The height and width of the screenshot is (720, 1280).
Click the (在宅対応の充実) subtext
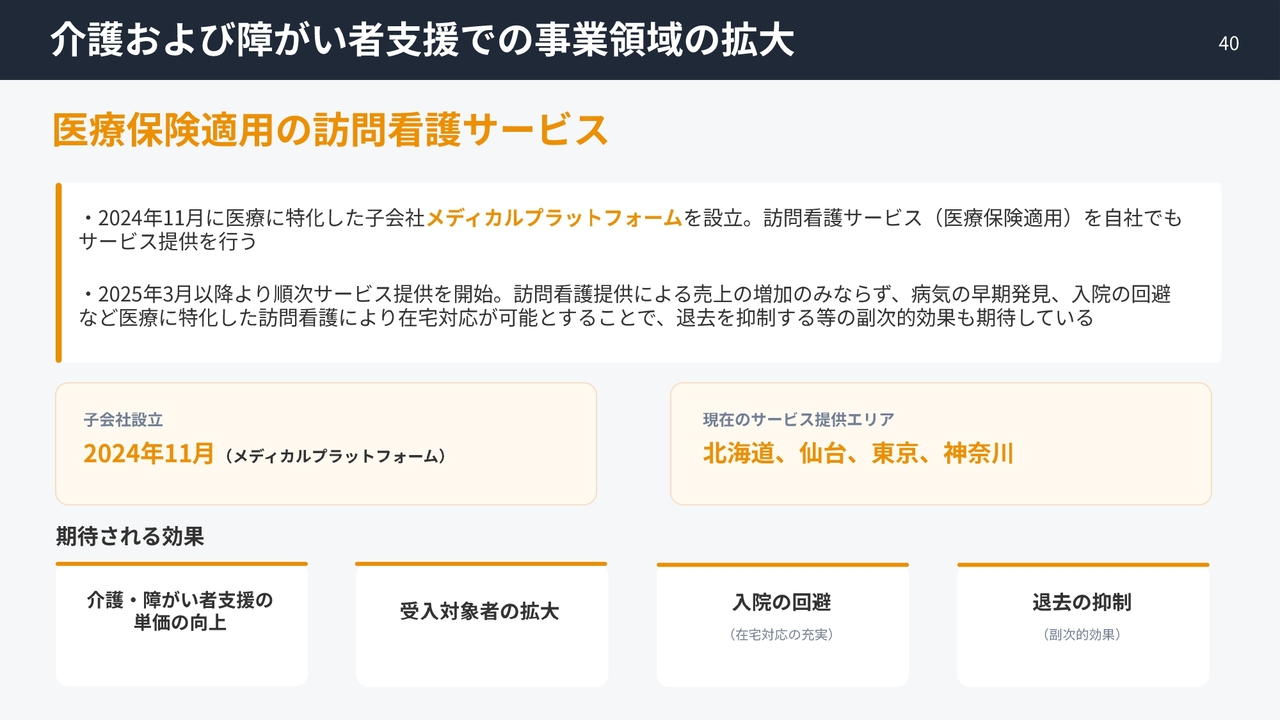[x=782, y=635]
